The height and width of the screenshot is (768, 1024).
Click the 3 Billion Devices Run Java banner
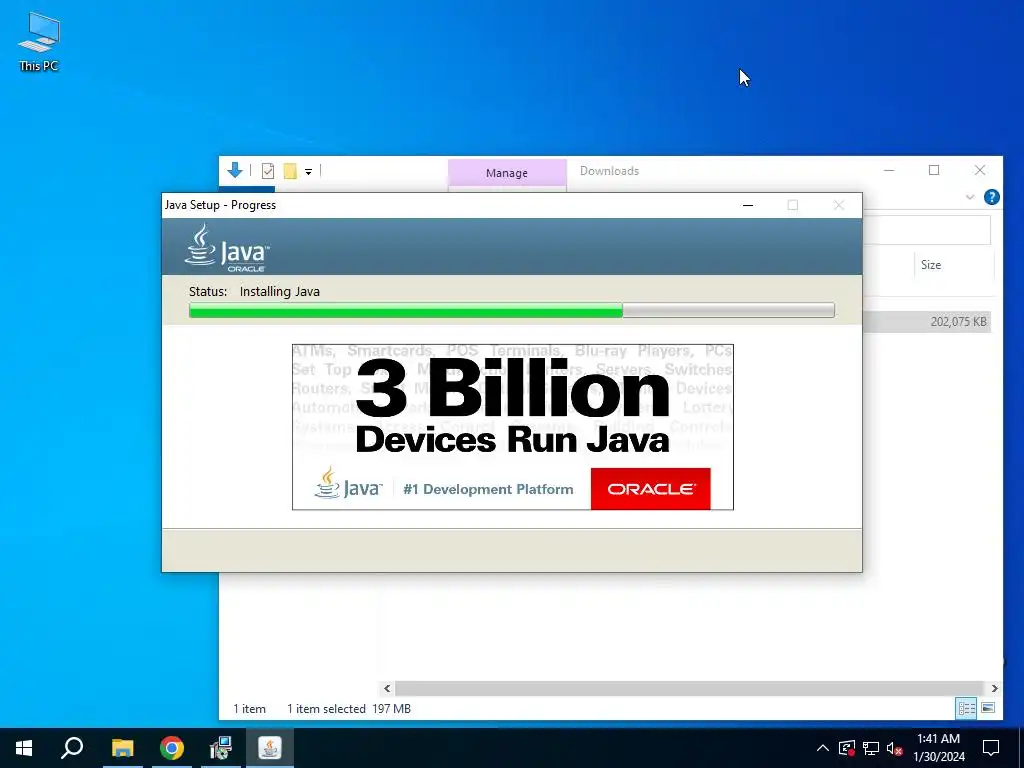click(513, 427)
